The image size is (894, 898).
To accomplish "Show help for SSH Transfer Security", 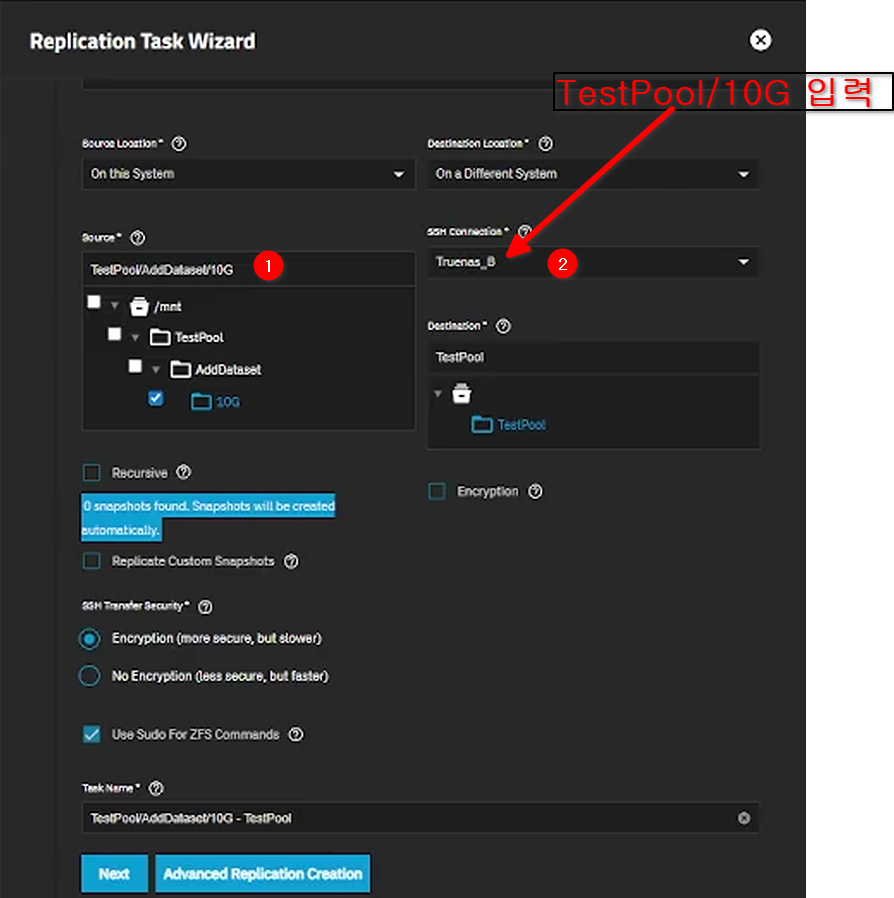I will [x=206, y=607].
